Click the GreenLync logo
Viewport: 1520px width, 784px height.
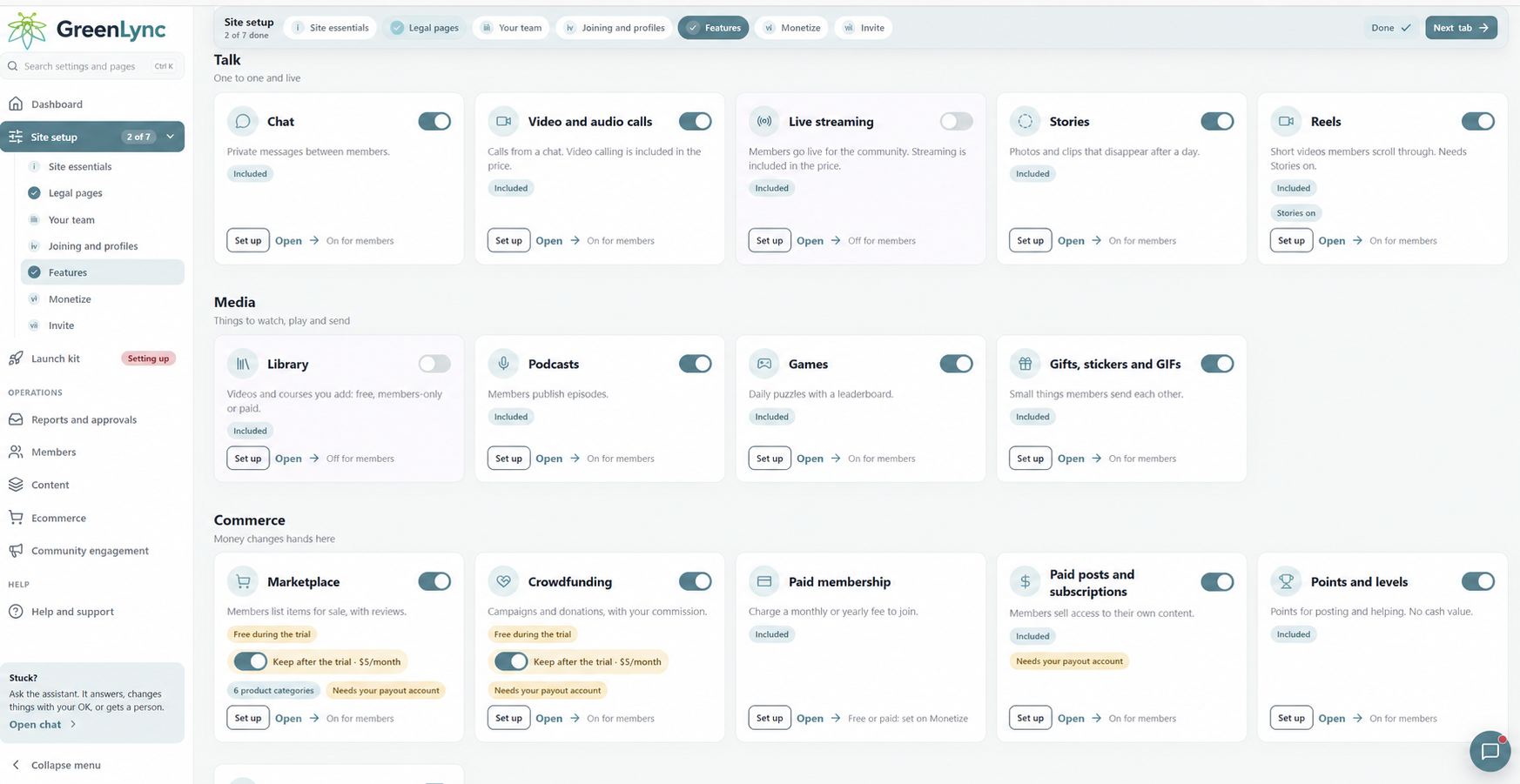tap(86, 30)
